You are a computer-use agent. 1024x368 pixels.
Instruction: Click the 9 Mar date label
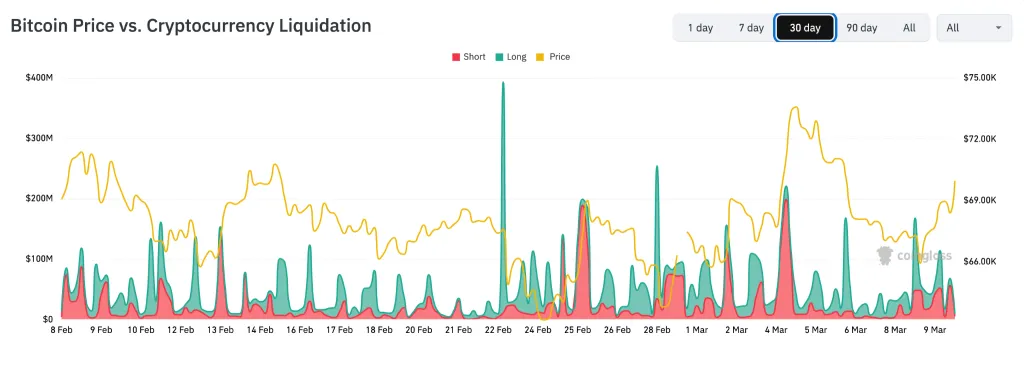[x=935, y=330]
